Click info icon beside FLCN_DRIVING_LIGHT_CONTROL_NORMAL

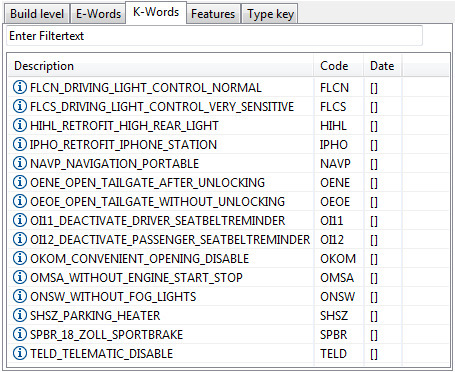(20, 87)
